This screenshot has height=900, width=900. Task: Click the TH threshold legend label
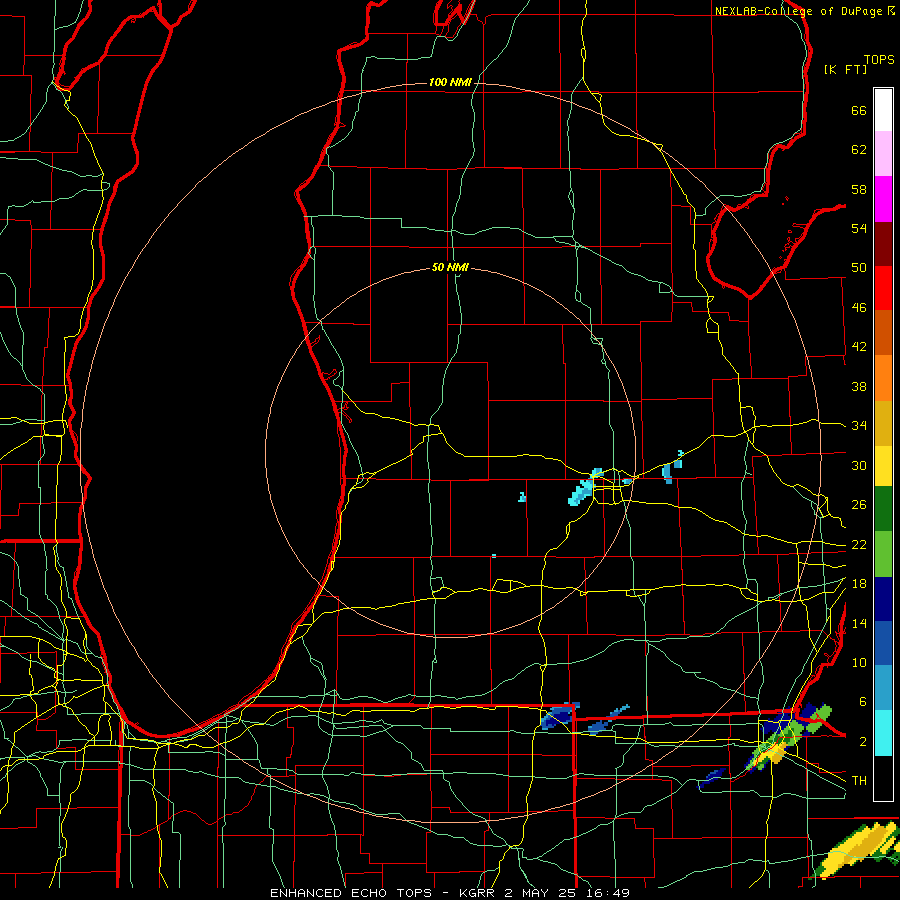pos(859,781)
